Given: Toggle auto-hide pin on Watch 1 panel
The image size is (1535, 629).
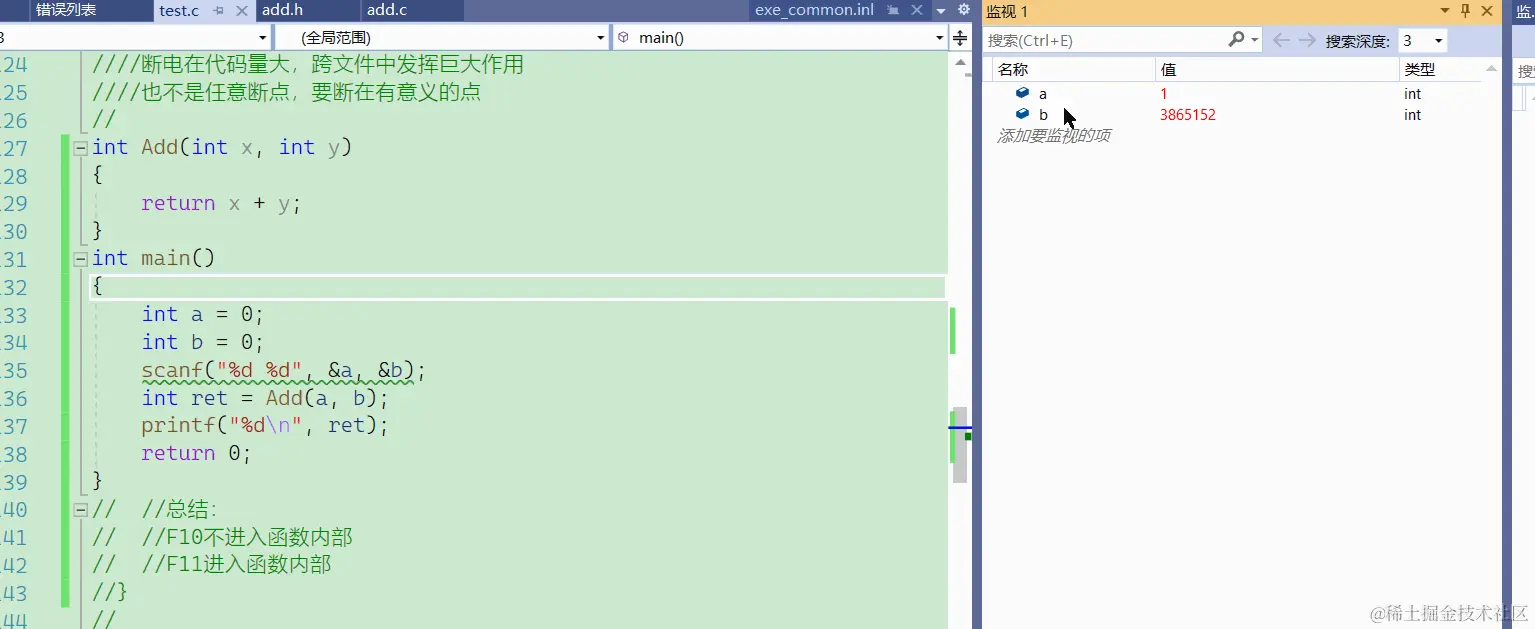Looking at the screenshot, I should coord(1466,11).
